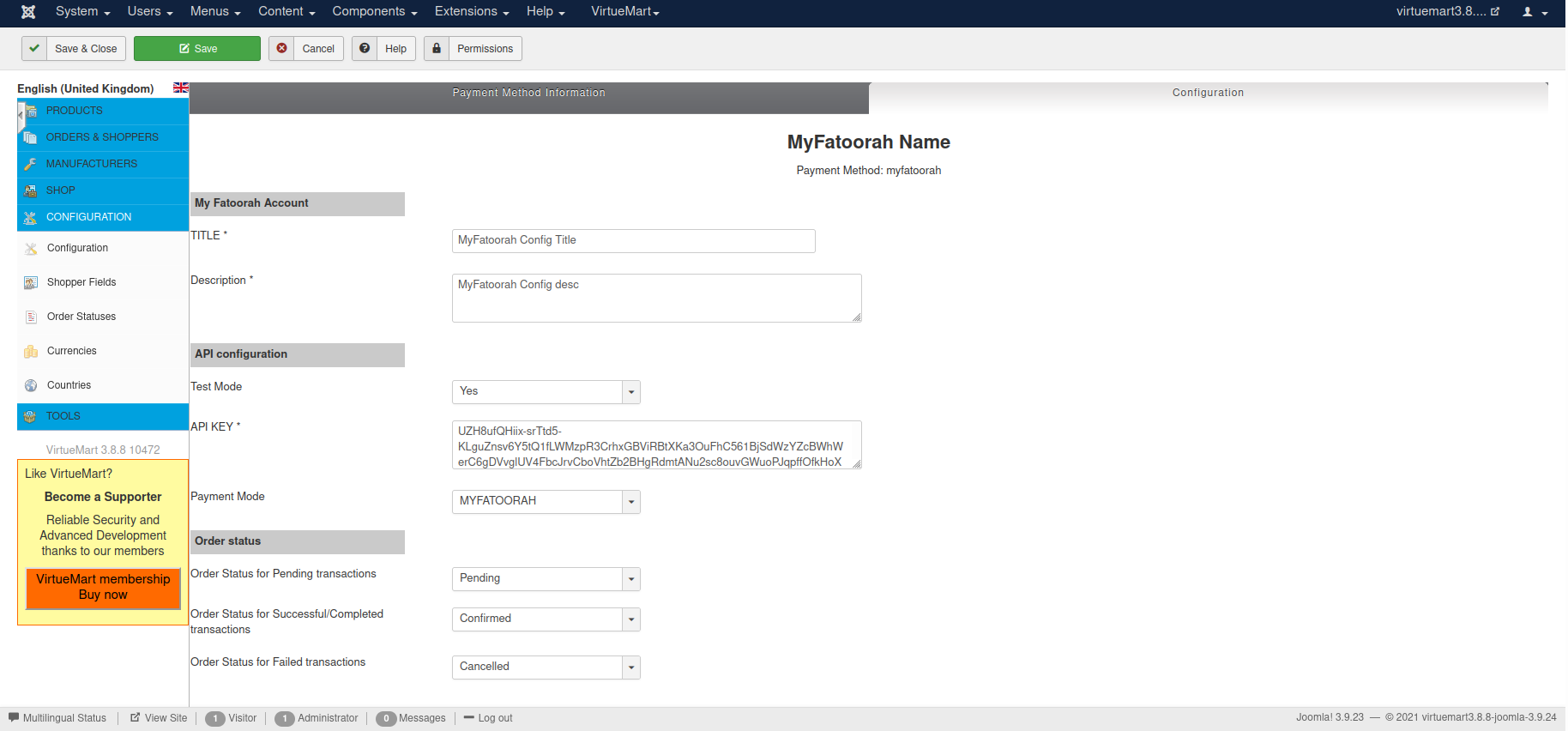The image size is (1568, 731).
Task: Select Currencies in sidebar
Action: click(72, 351)
